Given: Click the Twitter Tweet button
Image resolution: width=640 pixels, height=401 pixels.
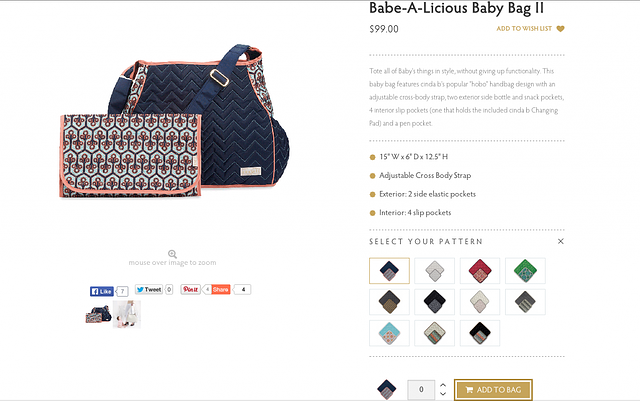Looking at the screenshot, I should pos(149,290).
